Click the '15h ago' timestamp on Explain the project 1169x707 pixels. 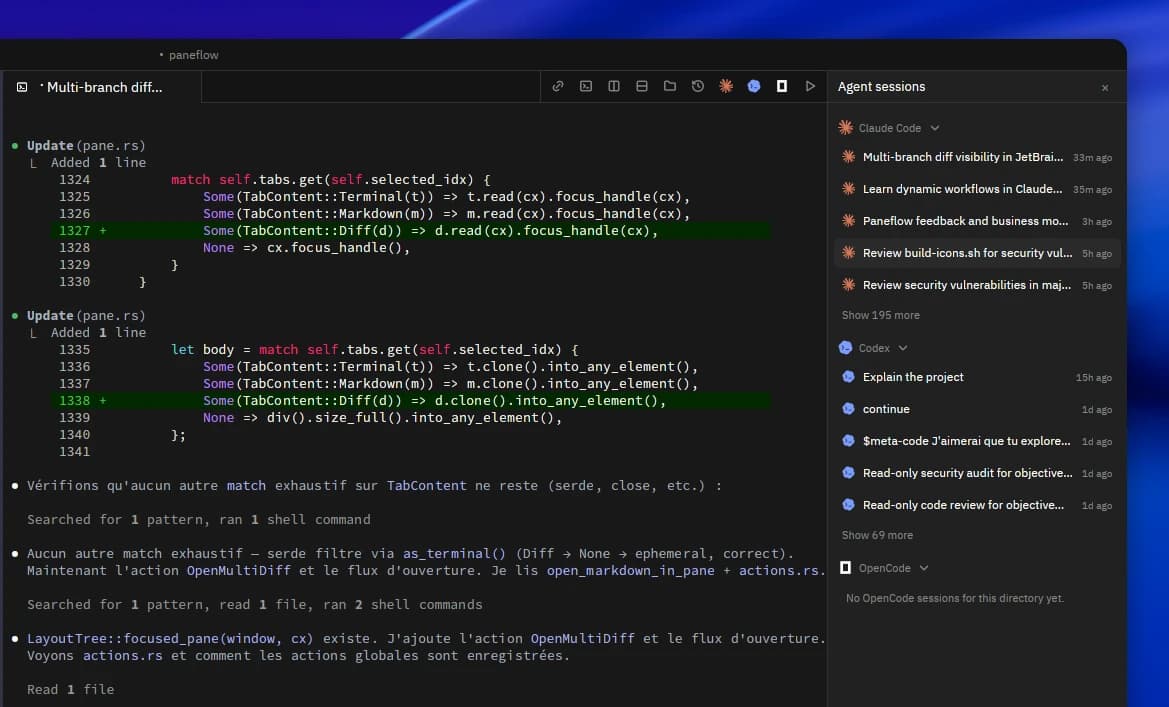[1094, 378]
